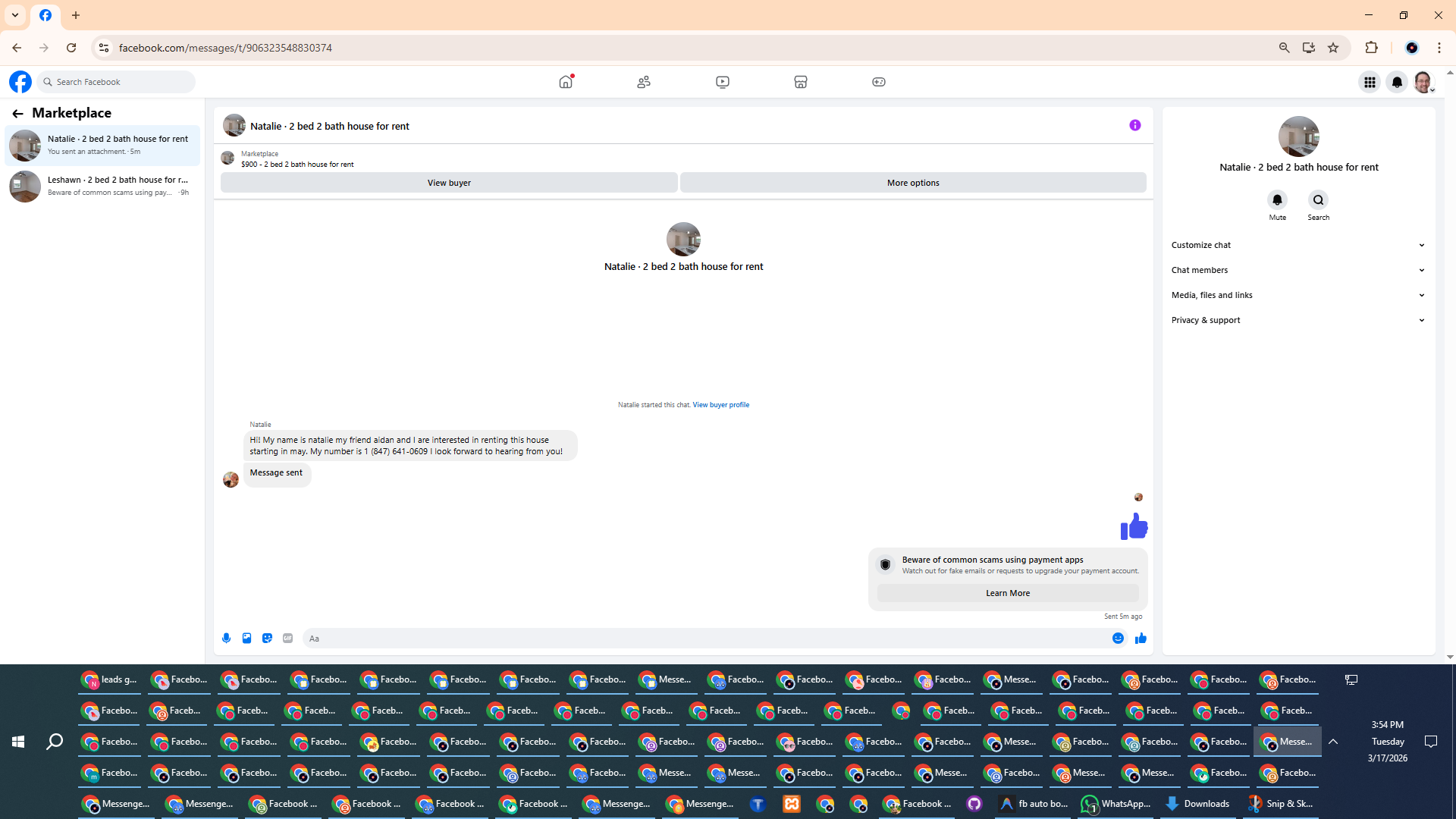Image resolution: width=1456 pixels, height=819 pixels.
Task: Click the sent thumbs-up sticker message
Action: (x=1134, y=526)
